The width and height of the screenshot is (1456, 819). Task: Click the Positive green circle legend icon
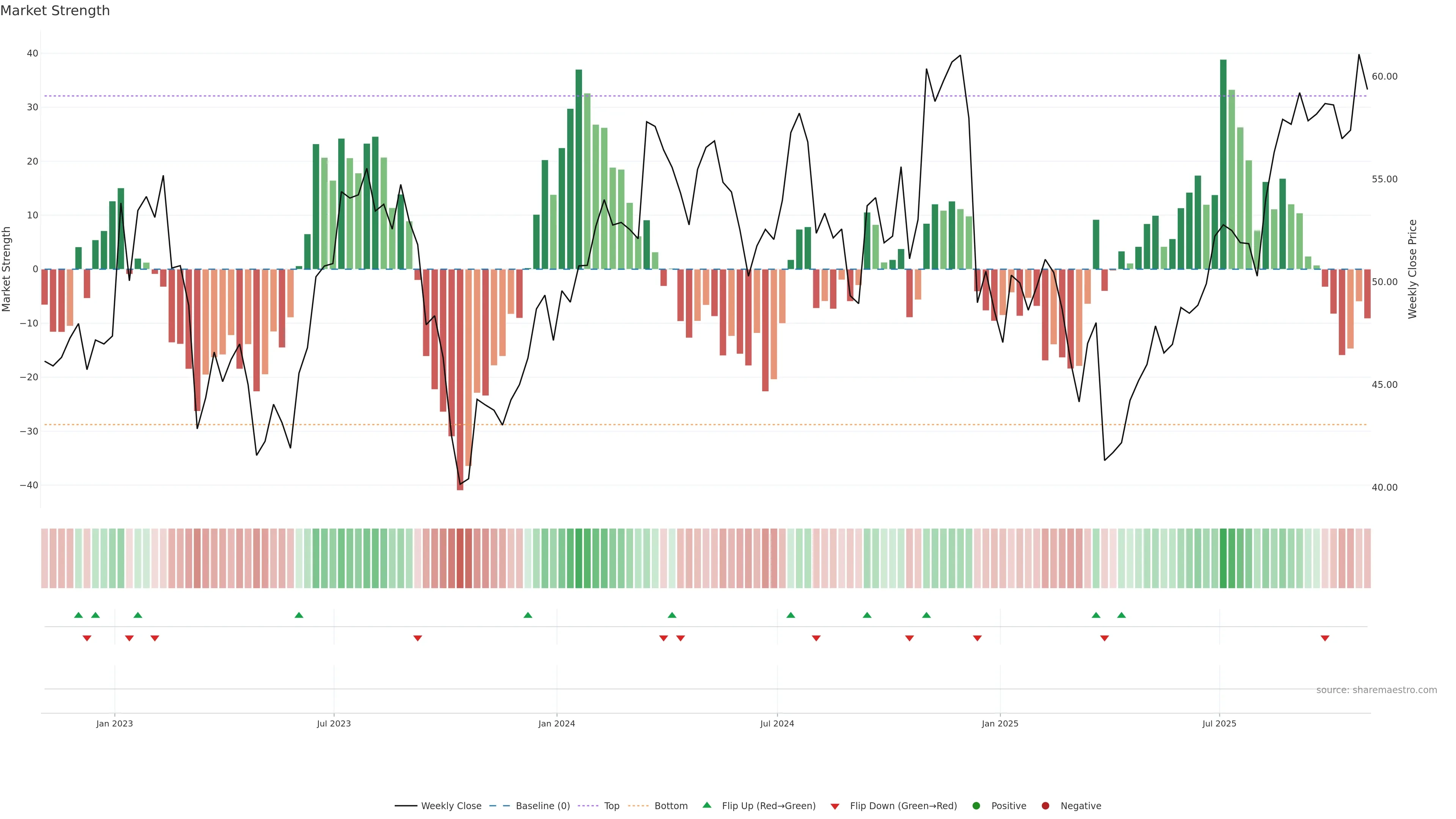tap(976, 805)
